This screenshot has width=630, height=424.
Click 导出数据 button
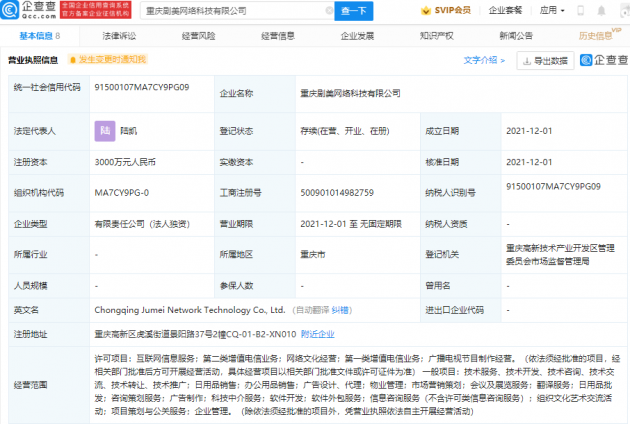pos(545,61)
